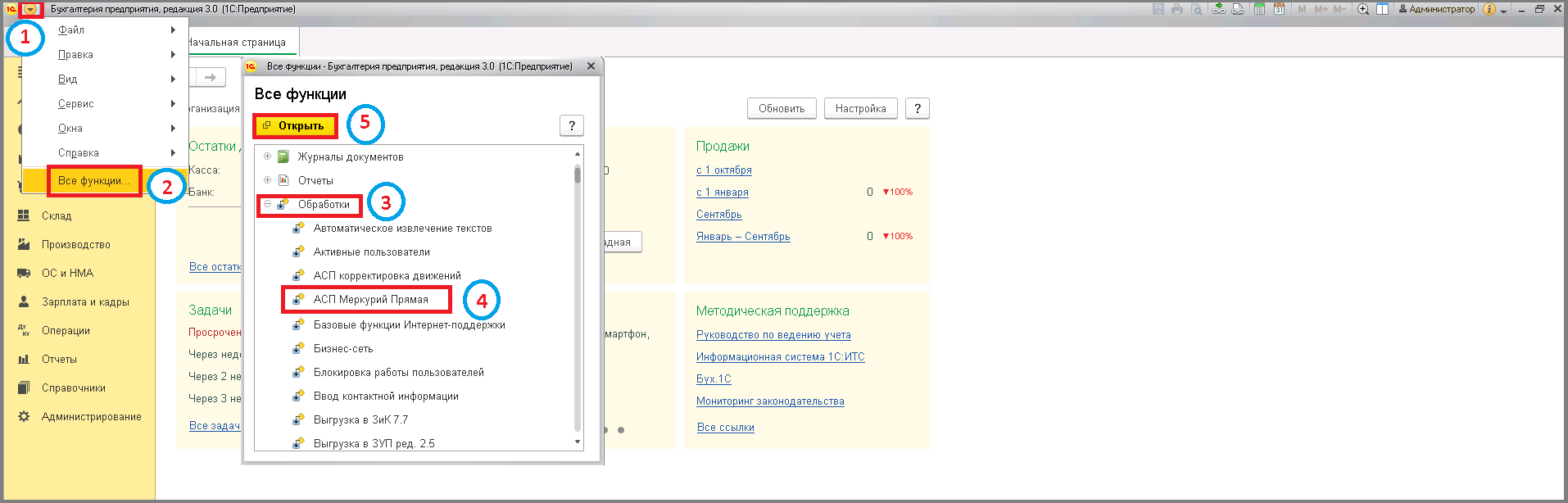The image size is (1568, 503).
Task: Expand the Сервис submenu
Action: 173,103
